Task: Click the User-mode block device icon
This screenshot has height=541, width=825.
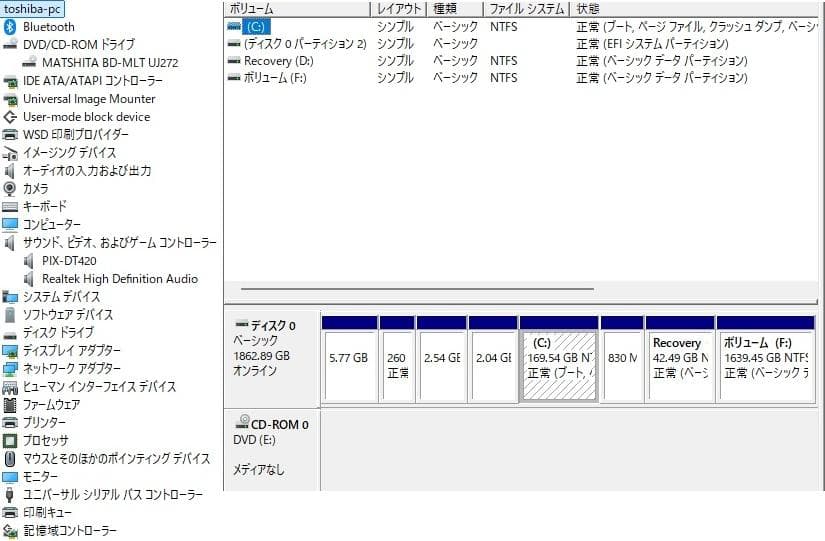Action: click(9, 117)
